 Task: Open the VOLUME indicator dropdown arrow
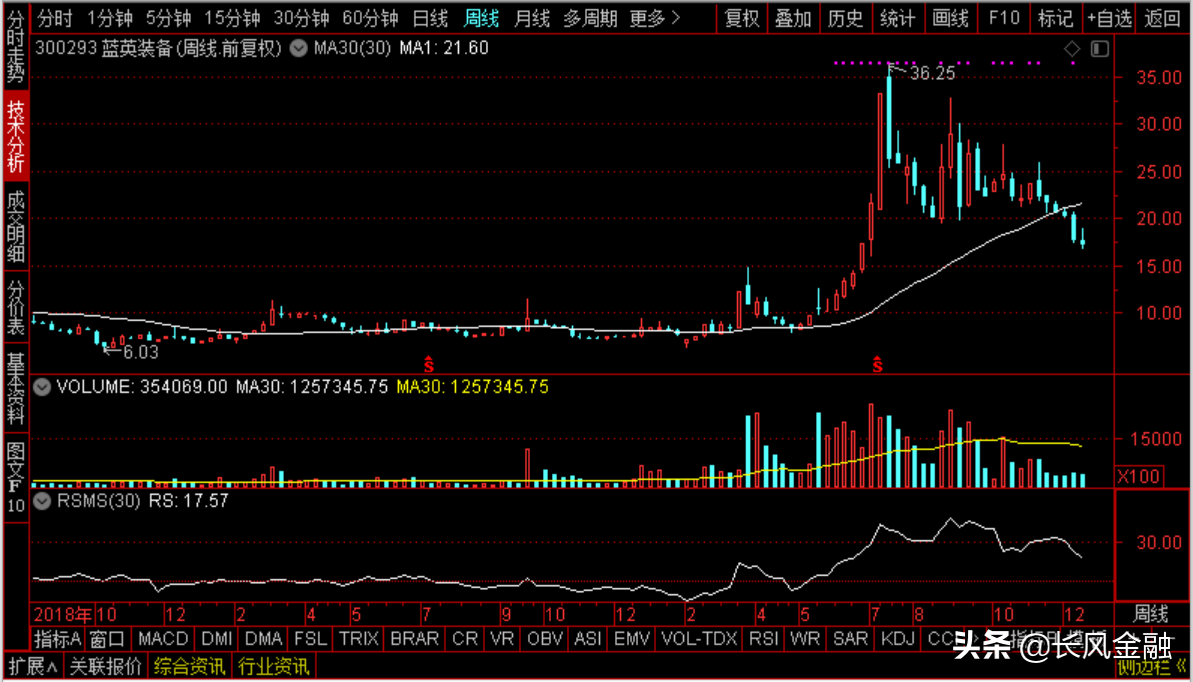43,387
